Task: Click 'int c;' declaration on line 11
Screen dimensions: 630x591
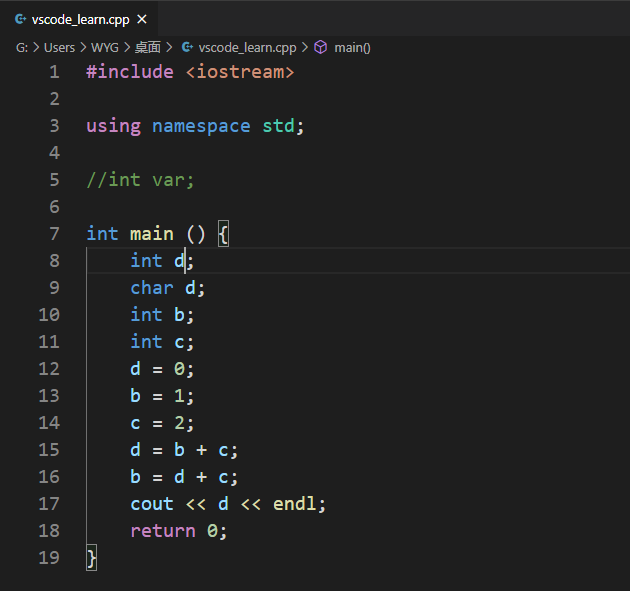Action: coord(162,342)
